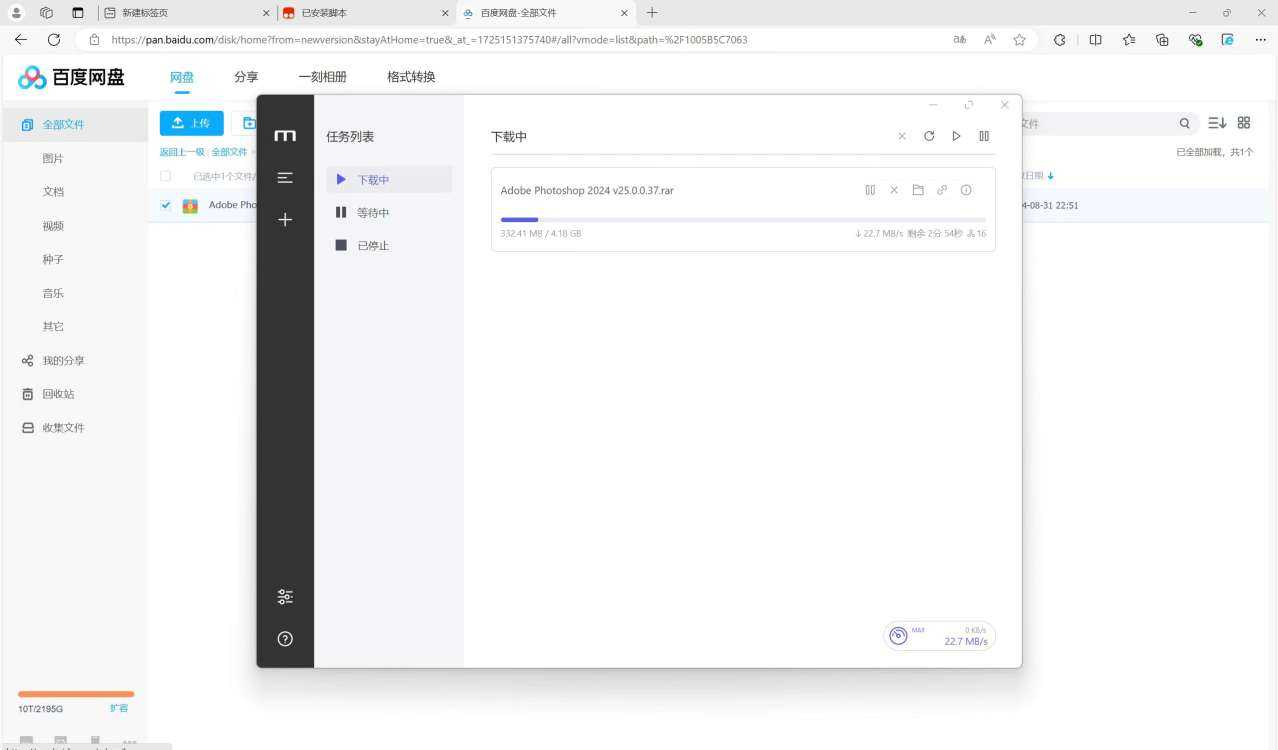The image size is (1278, 750).
Task: Open a new browser tab
Action: coord(652,13)
